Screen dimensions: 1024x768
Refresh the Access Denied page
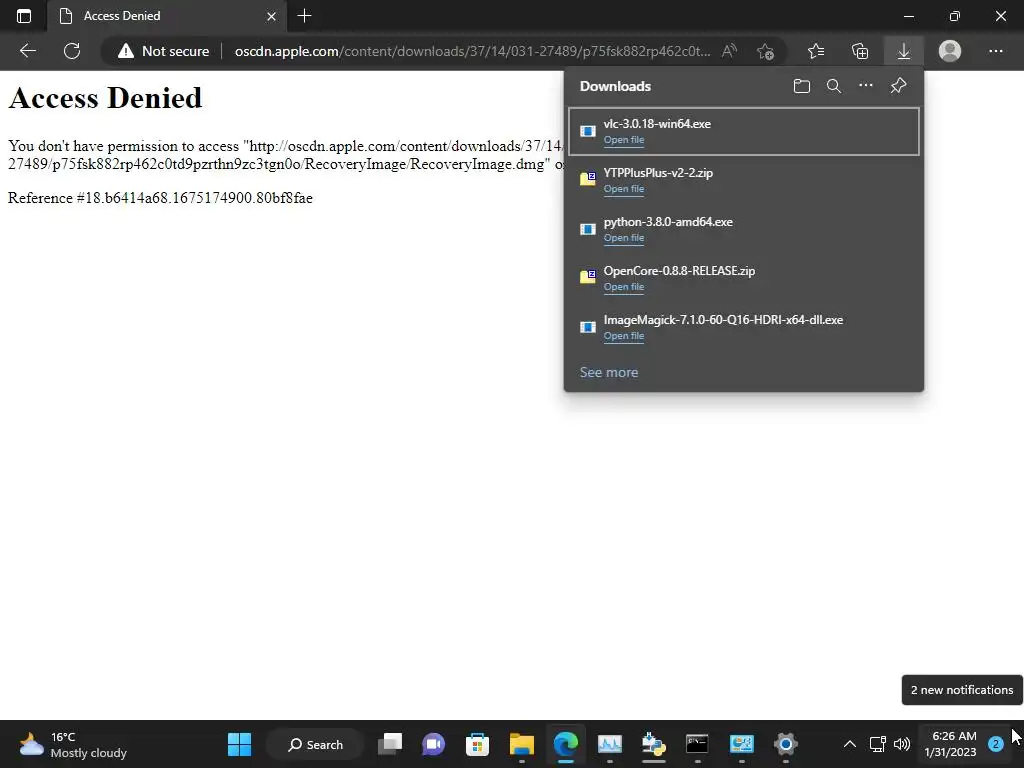[x=72, y=51]
